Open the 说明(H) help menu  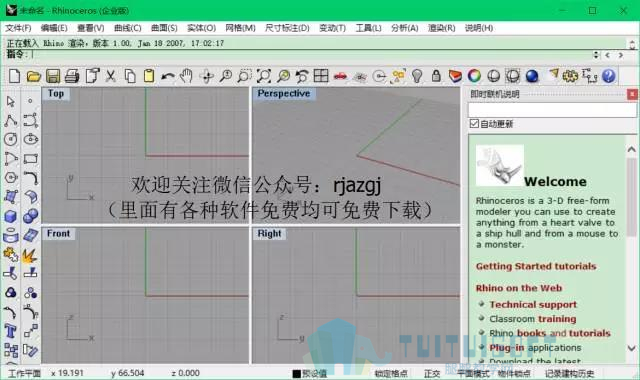pos(479,28)
